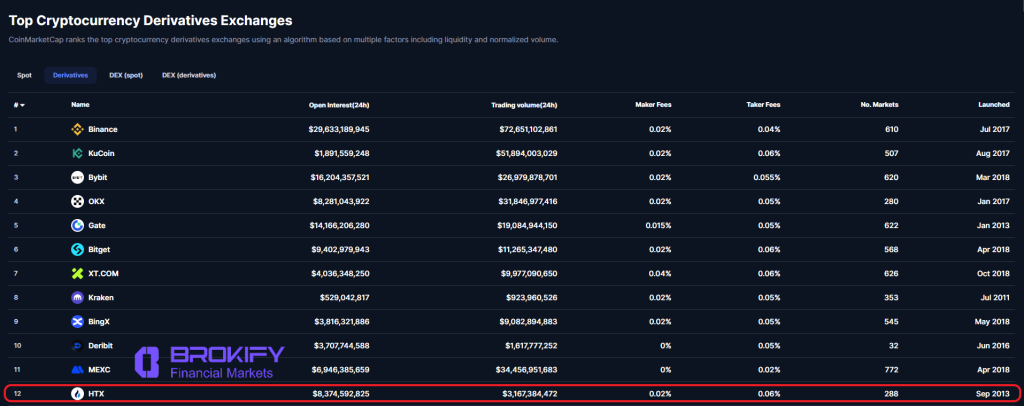Screen dimensions: 1024x406
Task: Sort by the Launched column header
Action: [x=993, y=105]
